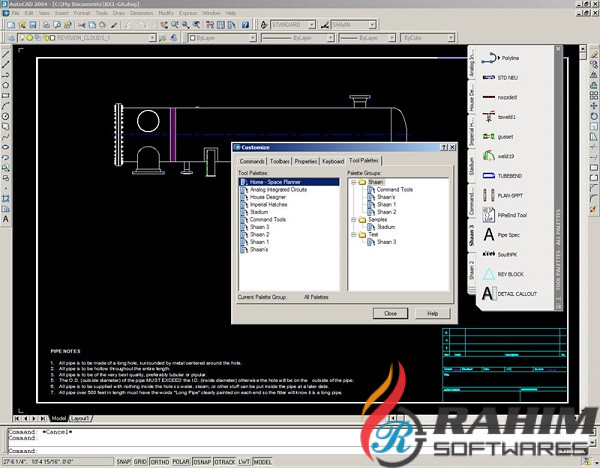Image resolution: width=600 pixels, height=468 pixels.
Task: Select 'Imperial Hatches' in Tool Palettes list
Action: click(x=268, y=204)
